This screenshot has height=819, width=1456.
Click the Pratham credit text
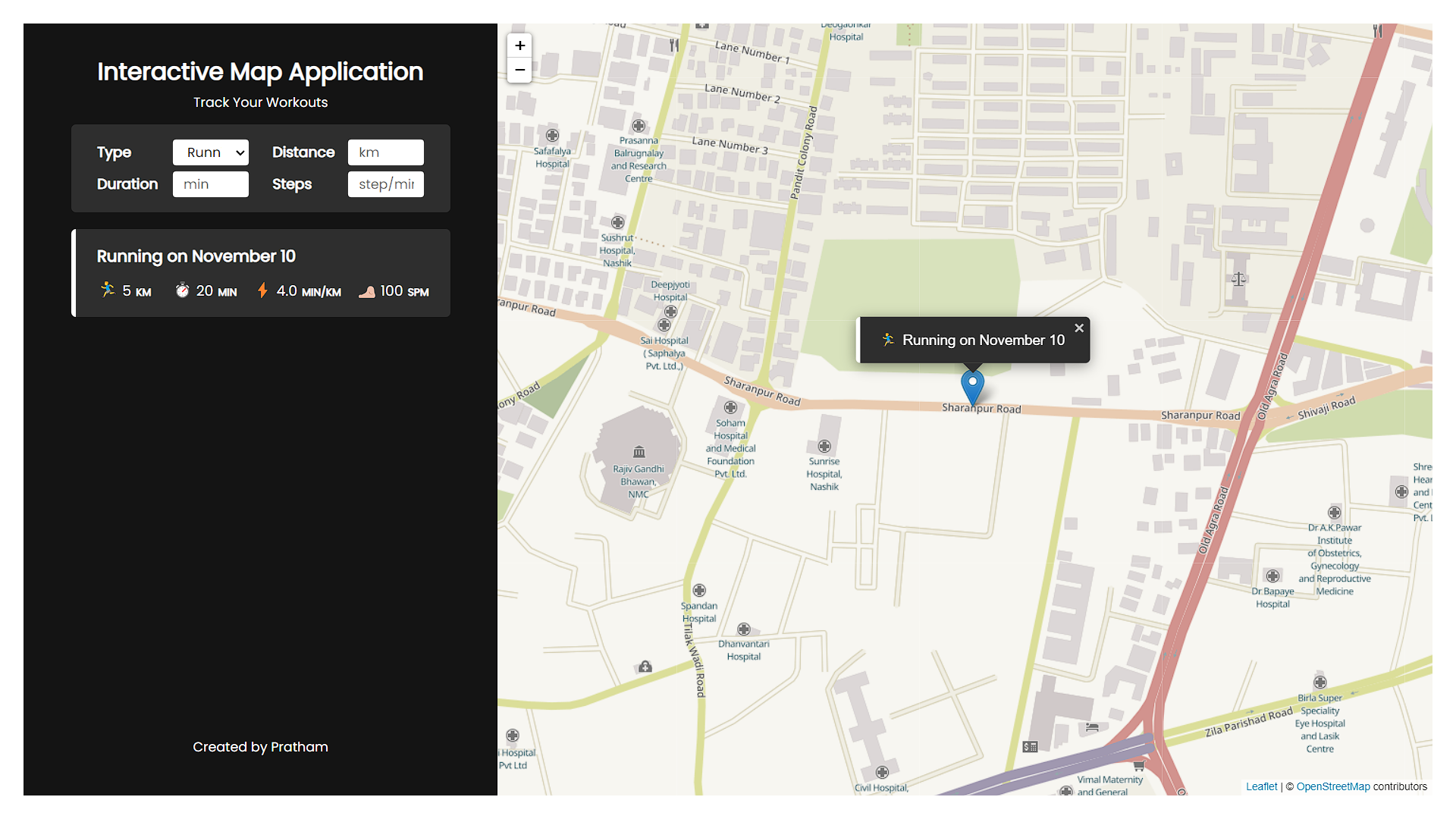click(x=300, y=747)
